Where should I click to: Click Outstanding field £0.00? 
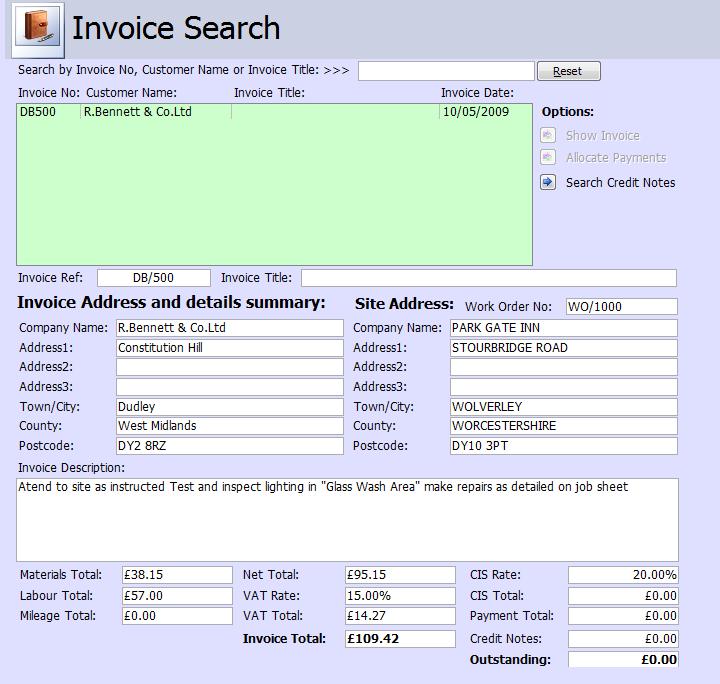tap(623, 660)
